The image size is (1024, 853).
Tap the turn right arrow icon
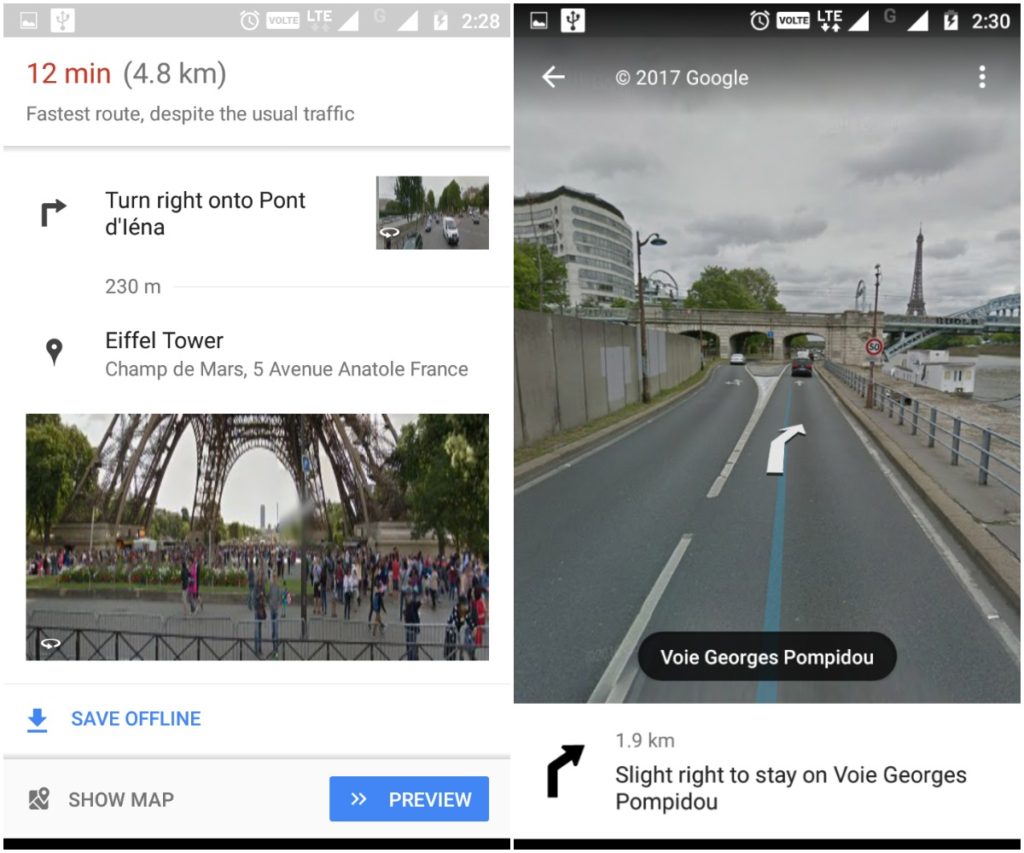[x=54, y=212]
